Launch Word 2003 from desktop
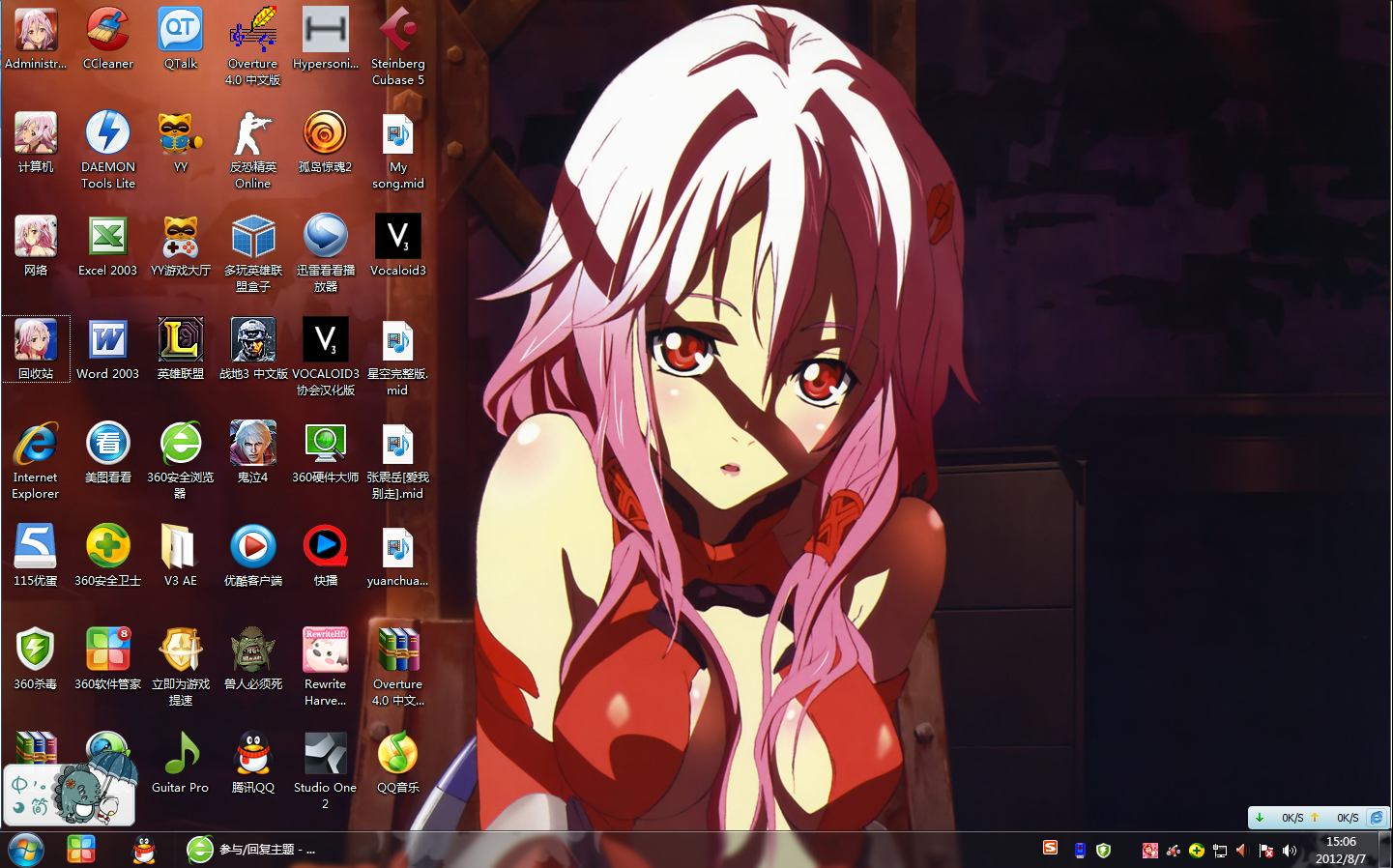Viewport: 1393px width, 868px height. pos(108,349)
